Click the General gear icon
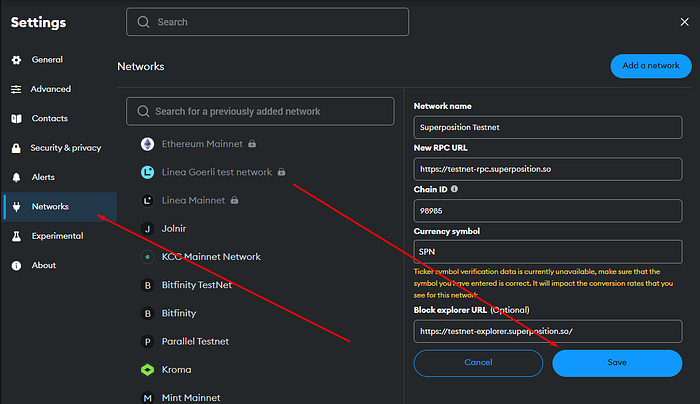 pyautogui.click(x=16, y=60)
